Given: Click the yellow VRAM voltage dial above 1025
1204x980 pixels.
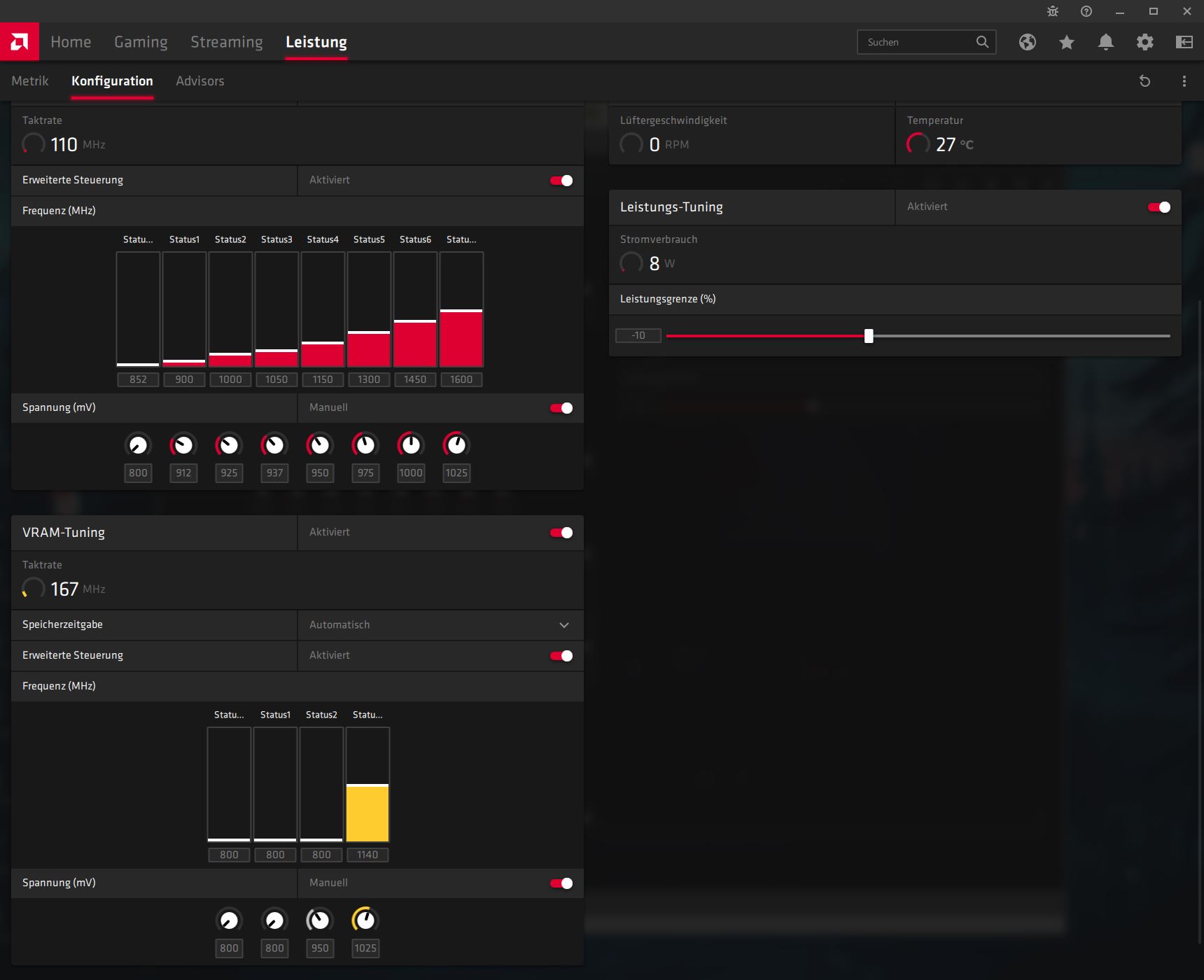Looking at the screenshot, I should pyautogui.click(x=365, y=920).
